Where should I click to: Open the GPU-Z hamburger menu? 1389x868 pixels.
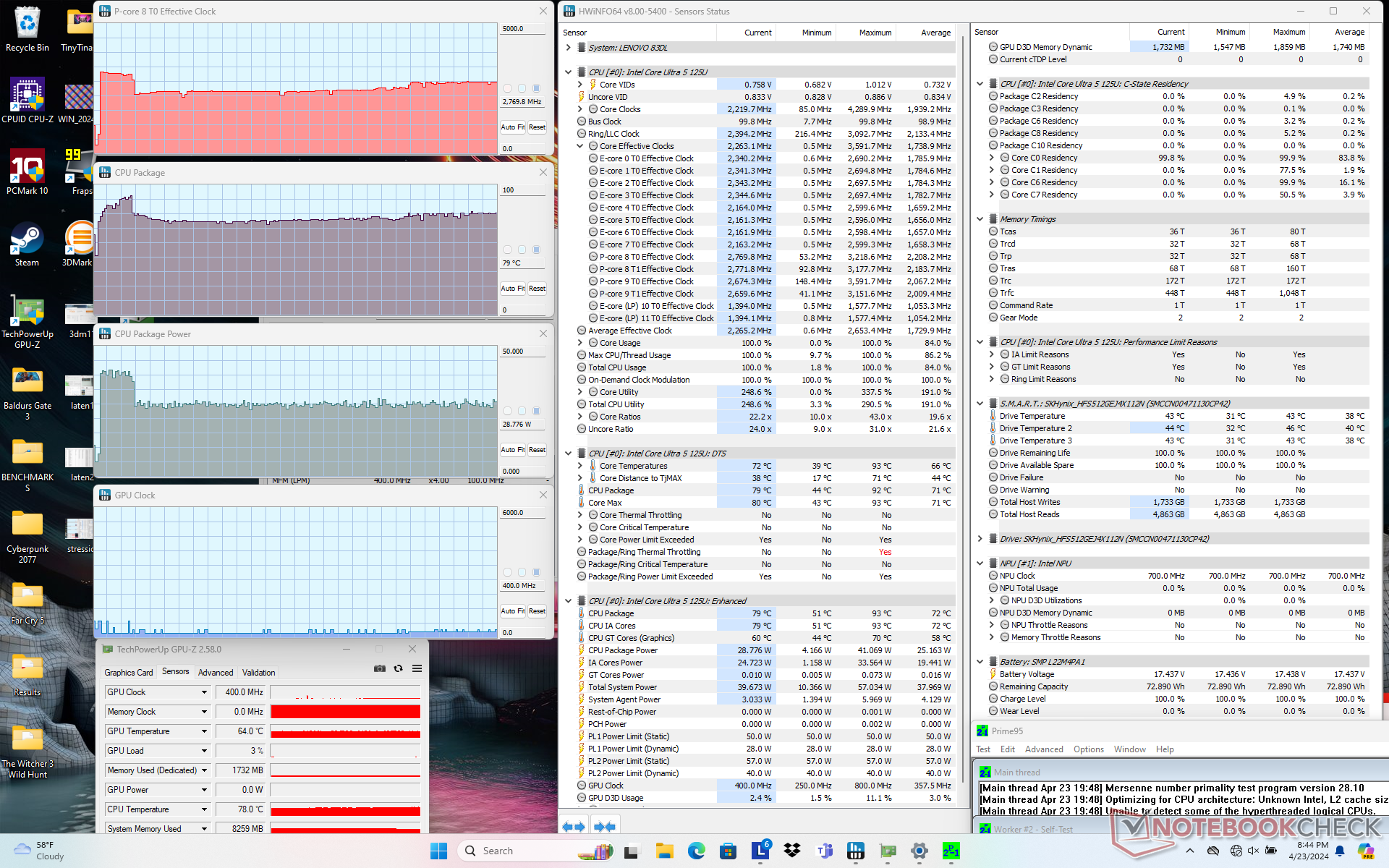[417, 668]
